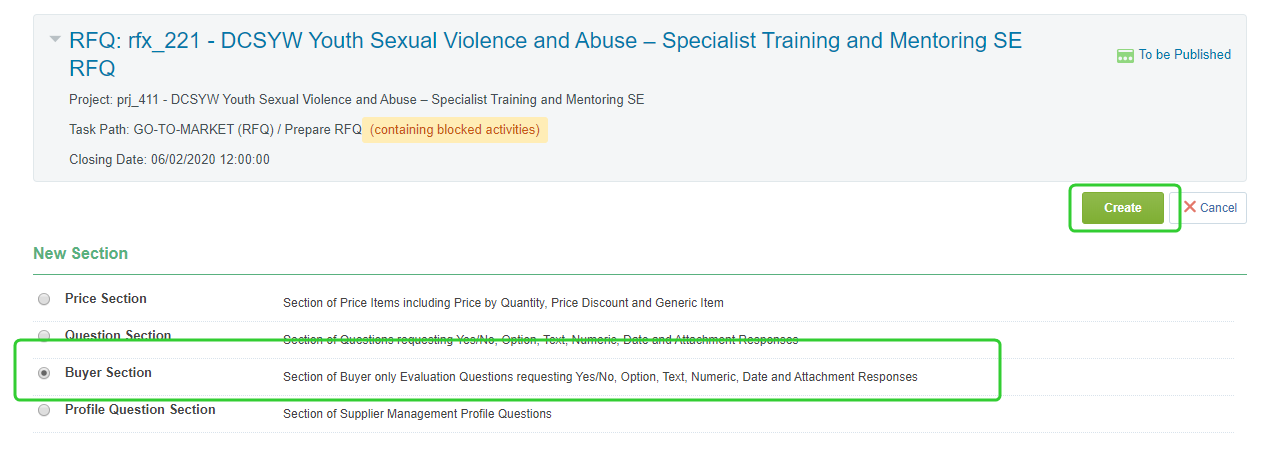Collapse the RFQ header with the triangle arrow
Image resolution: width=1280 pixels, height=463 pixels.
(x=54, y=40)
